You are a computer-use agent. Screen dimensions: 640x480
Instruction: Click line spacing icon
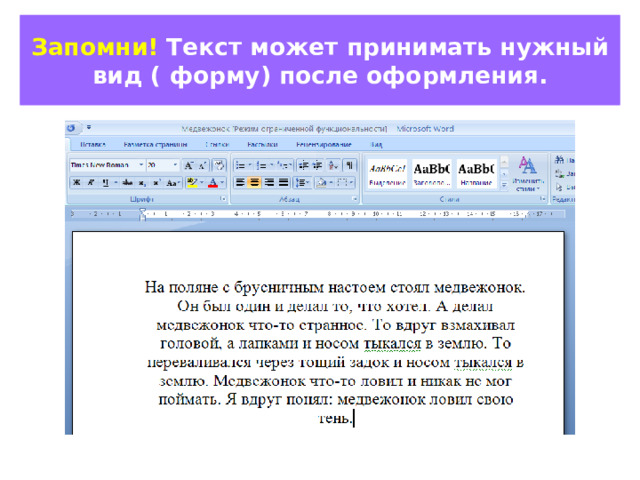[x=301, y=182]
